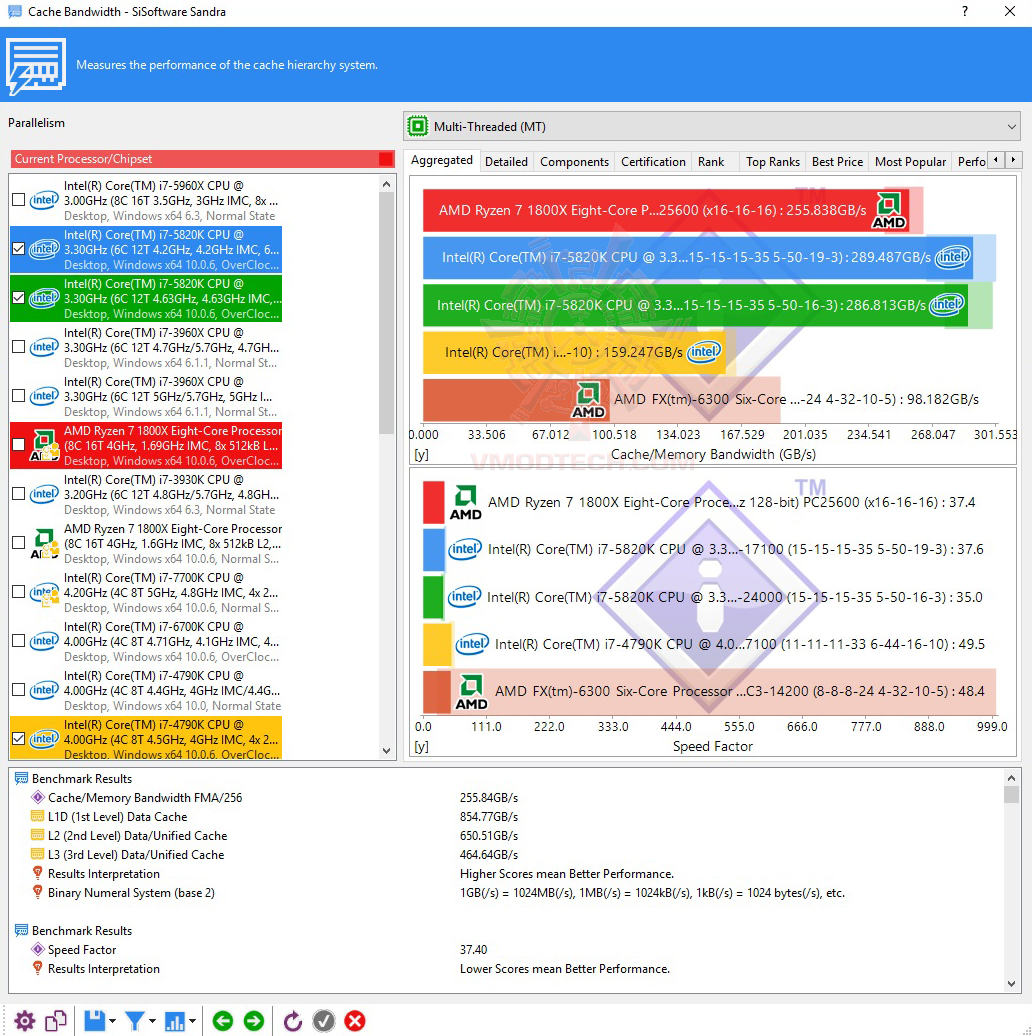This screenshot has width=1032, height=1036.
Task: Click the tab strip scroll left arrow
Action: pos(996,159)
